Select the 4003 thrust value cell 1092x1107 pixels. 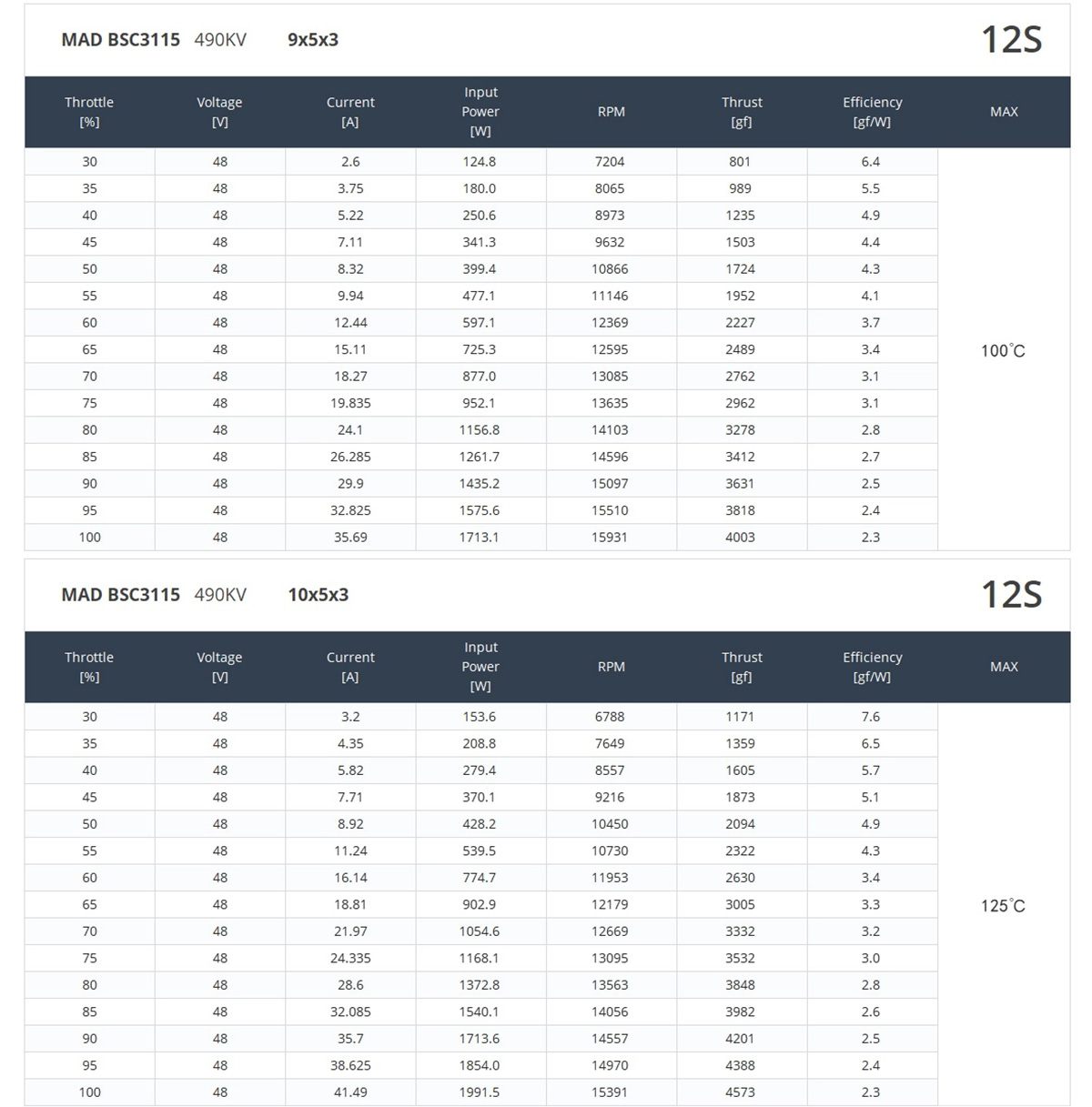point(740,538)
